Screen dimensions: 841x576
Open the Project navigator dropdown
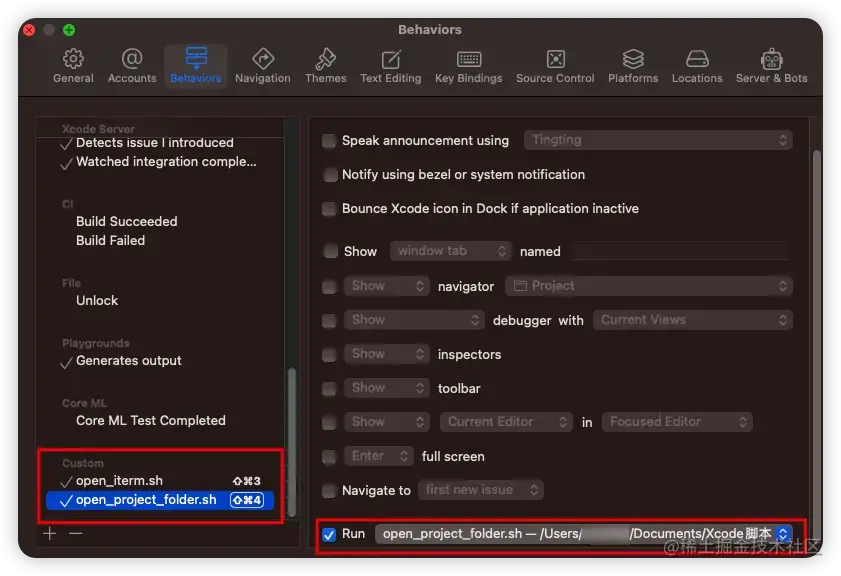click(x=648, y=286)
